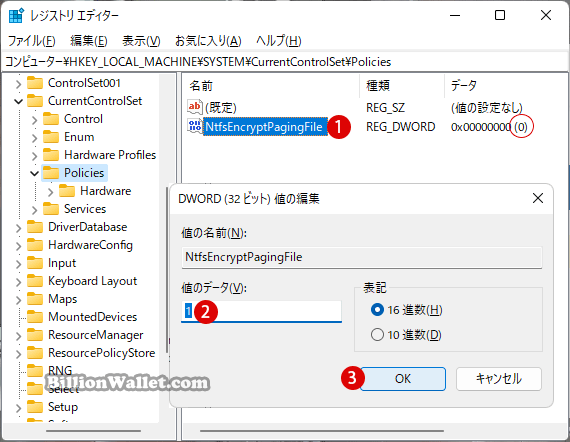This screenshot has height=442, width=570.
Task: Click the 値のデータ input field
Action: [x=261, y=311]
